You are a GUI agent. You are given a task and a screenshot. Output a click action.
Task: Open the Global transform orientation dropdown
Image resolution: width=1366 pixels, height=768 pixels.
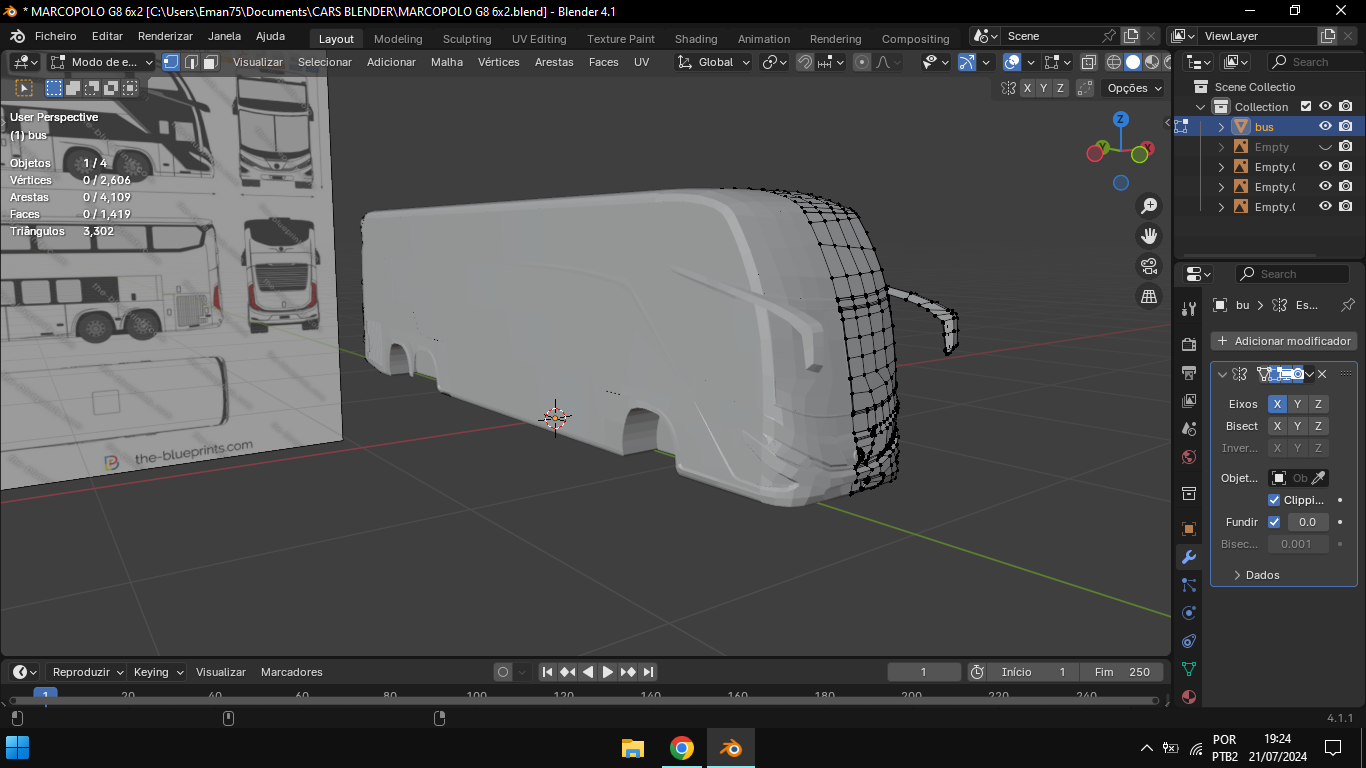tap(715, 62)
